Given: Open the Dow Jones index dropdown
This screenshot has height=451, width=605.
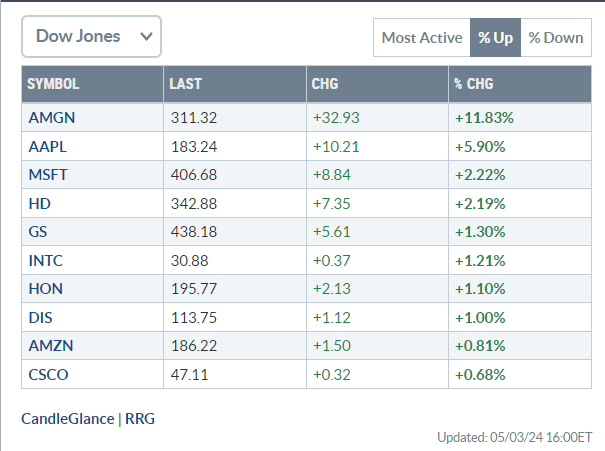Looking at the screenshot, I should [91, 36].
